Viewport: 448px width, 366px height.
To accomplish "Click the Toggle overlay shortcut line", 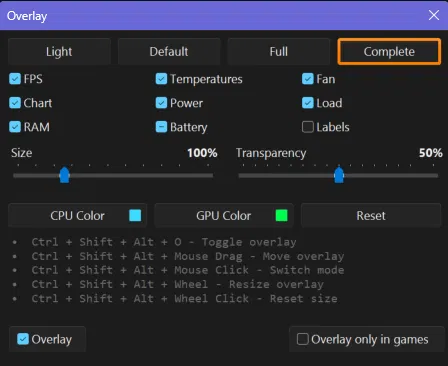I will tap(164, 242).
